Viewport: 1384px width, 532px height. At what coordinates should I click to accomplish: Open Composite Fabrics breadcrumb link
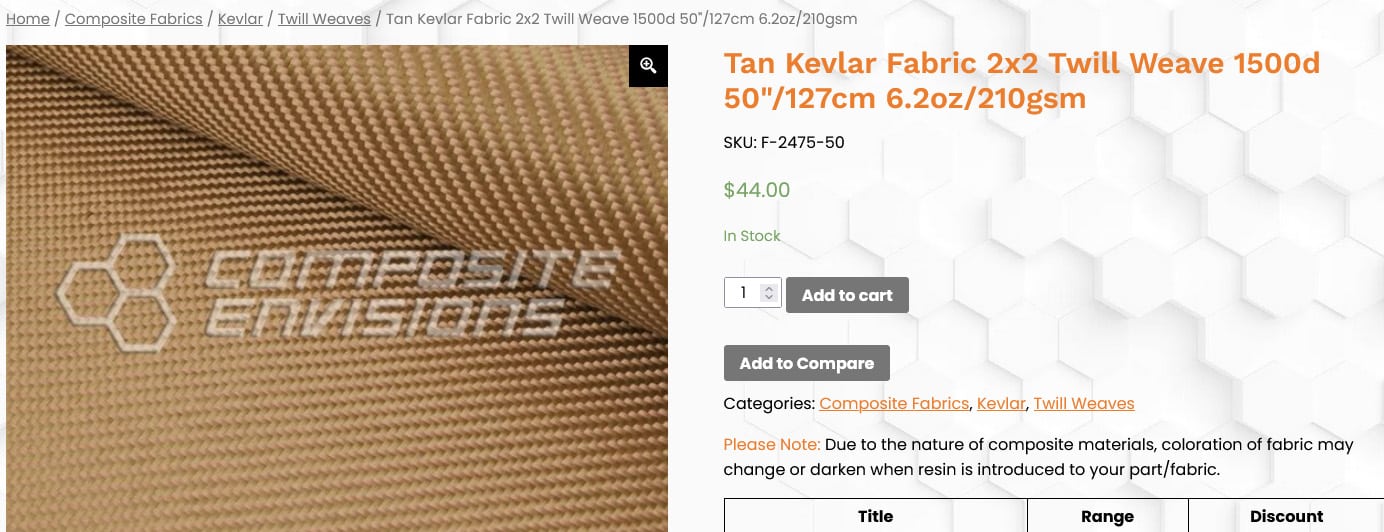(x=134, y=19)
